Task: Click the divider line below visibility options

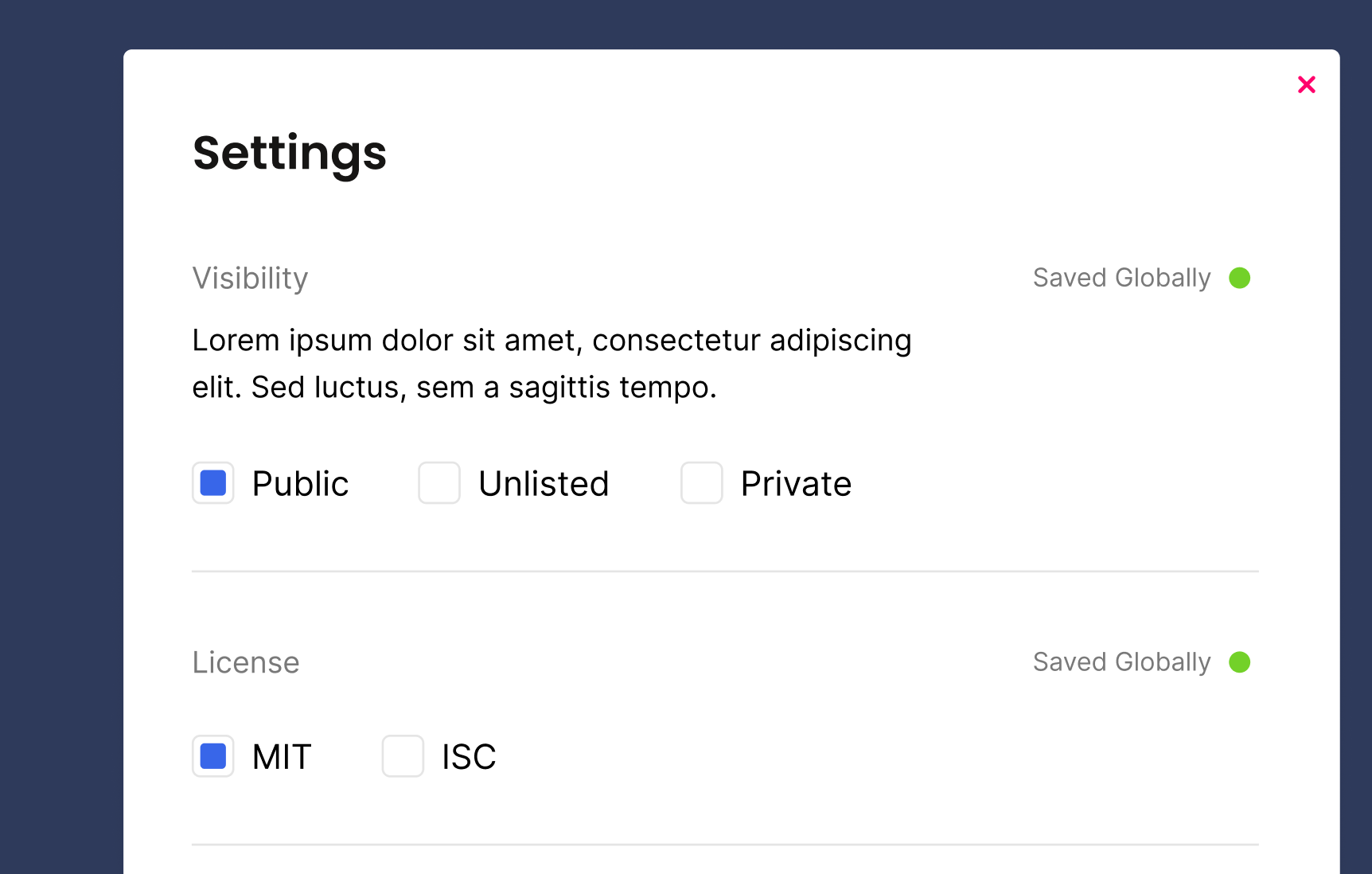Action: click(x=725, y=572)
